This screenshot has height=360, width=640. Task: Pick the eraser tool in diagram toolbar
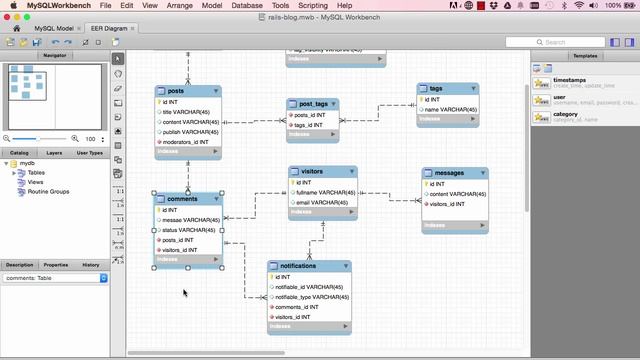click(x=118, y=88)
